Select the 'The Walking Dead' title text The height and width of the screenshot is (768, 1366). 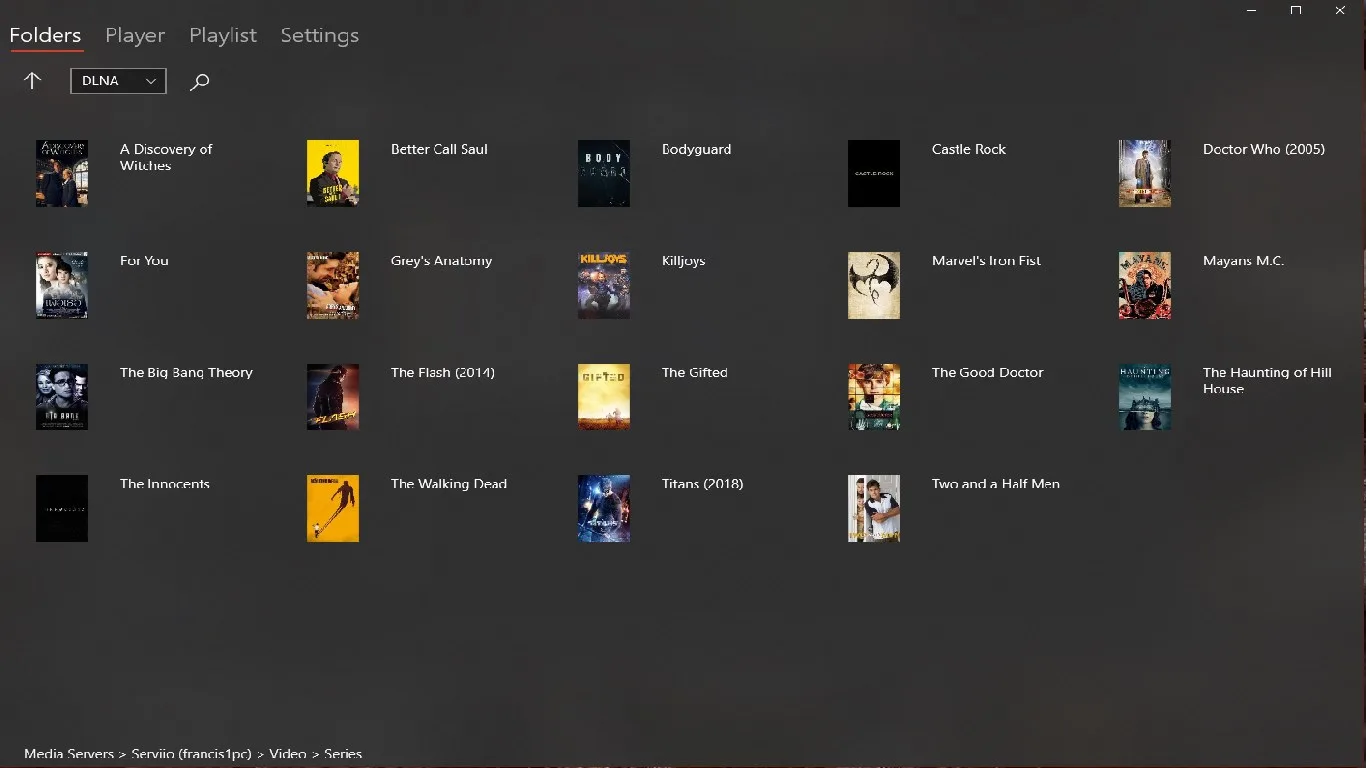[449, 484]
